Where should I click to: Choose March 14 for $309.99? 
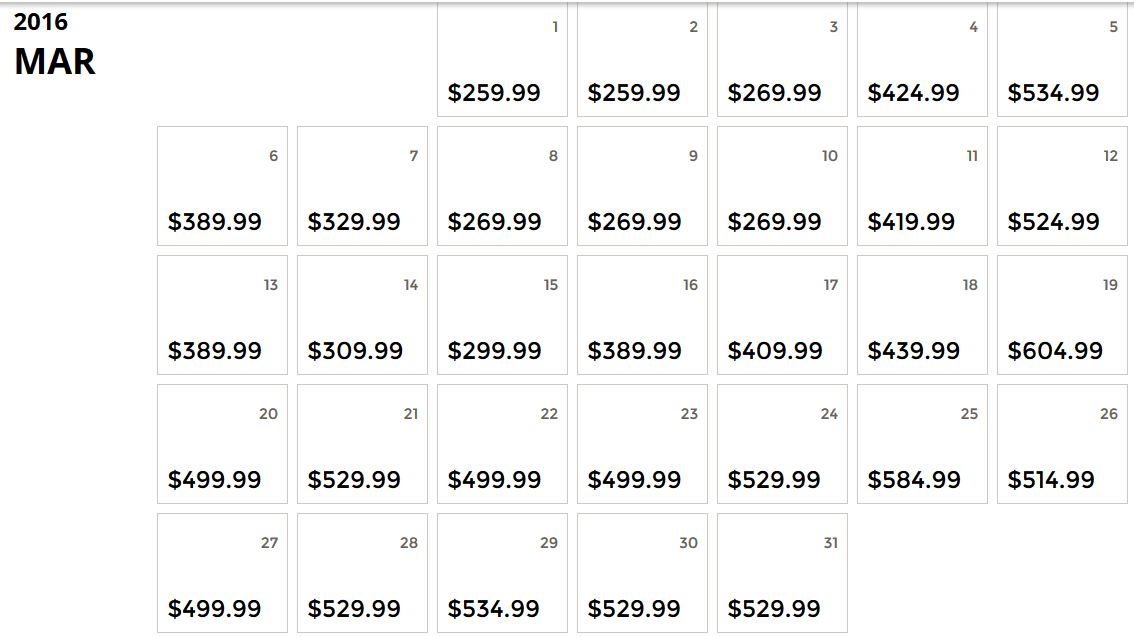click(x=362, y=315)
